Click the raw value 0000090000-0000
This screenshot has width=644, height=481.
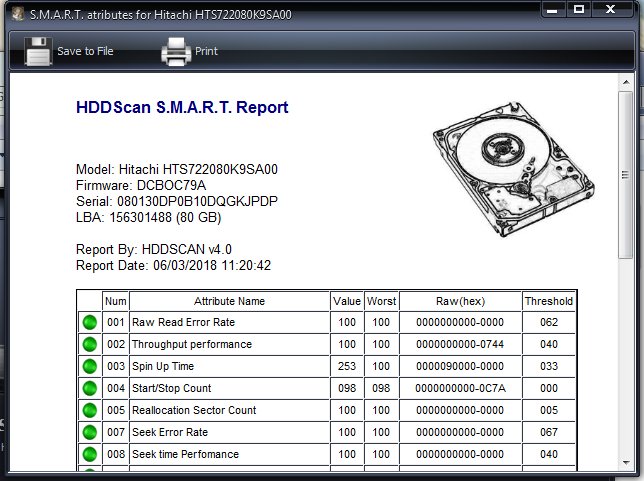(x=460, y=366)
